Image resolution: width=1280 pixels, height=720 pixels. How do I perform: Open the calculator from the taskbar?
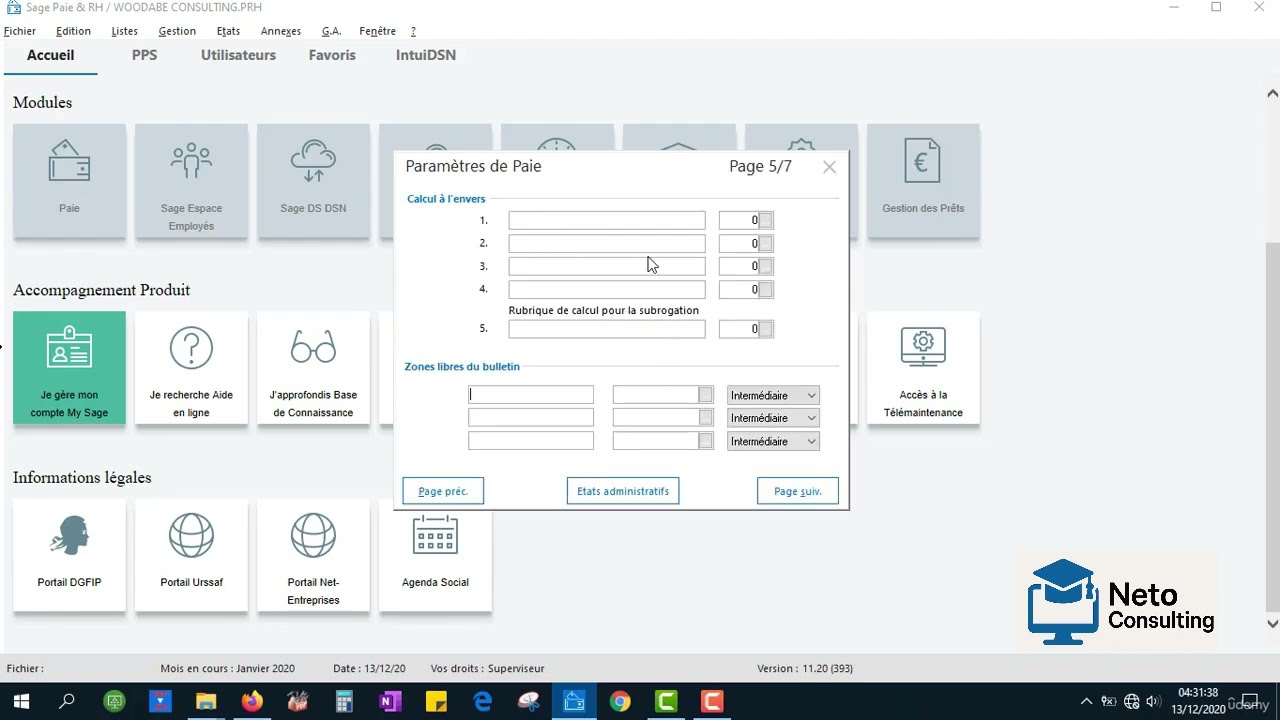coord(344,702)
